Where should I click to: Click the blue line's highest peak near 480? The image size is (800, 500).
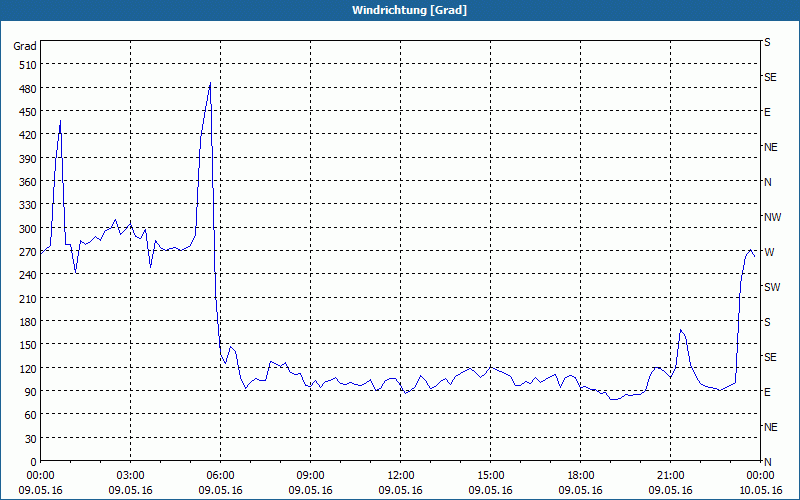pyautogui.click(x=210, y=83)
